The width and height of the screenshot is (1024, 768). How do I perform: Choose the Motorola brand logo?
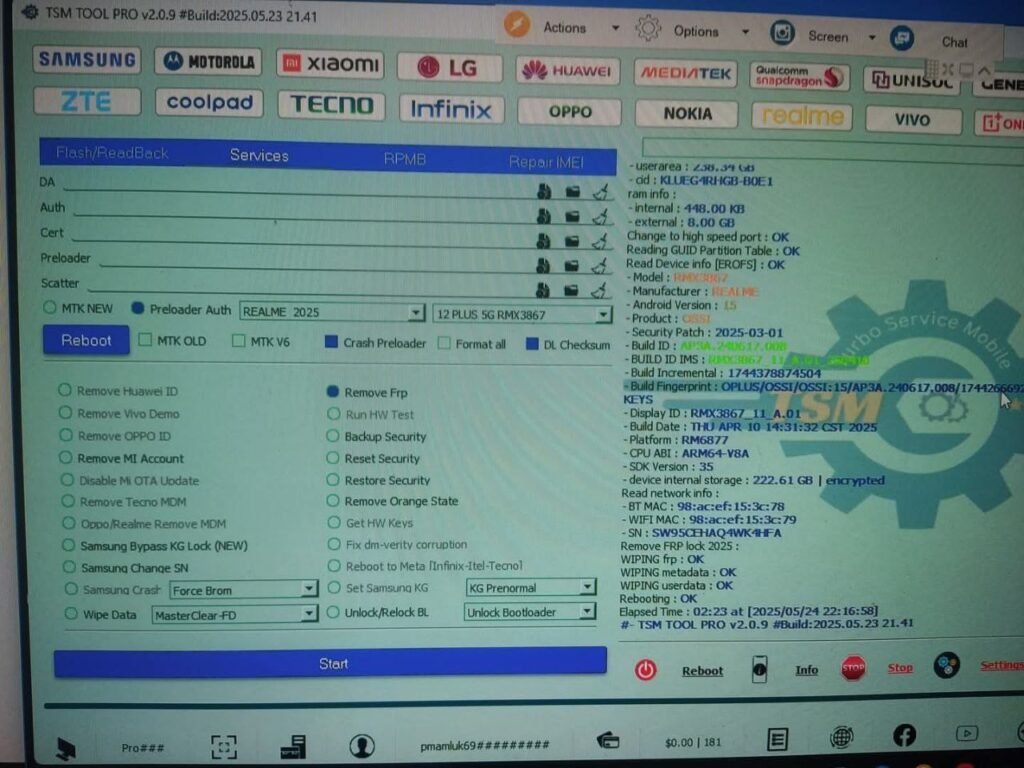tap(209, 62)
